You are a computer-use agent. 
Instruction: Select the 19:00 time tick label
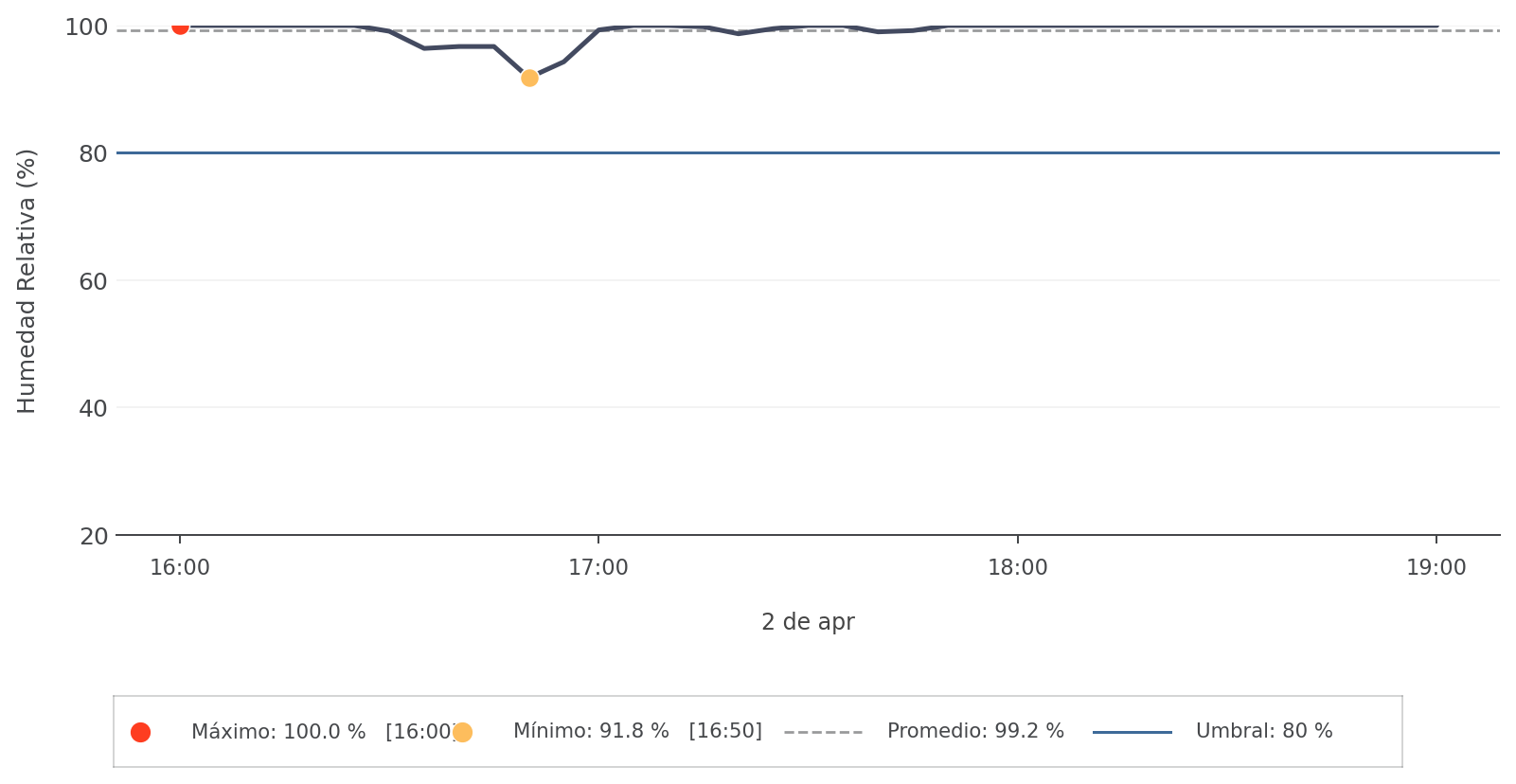point(1436,568)
